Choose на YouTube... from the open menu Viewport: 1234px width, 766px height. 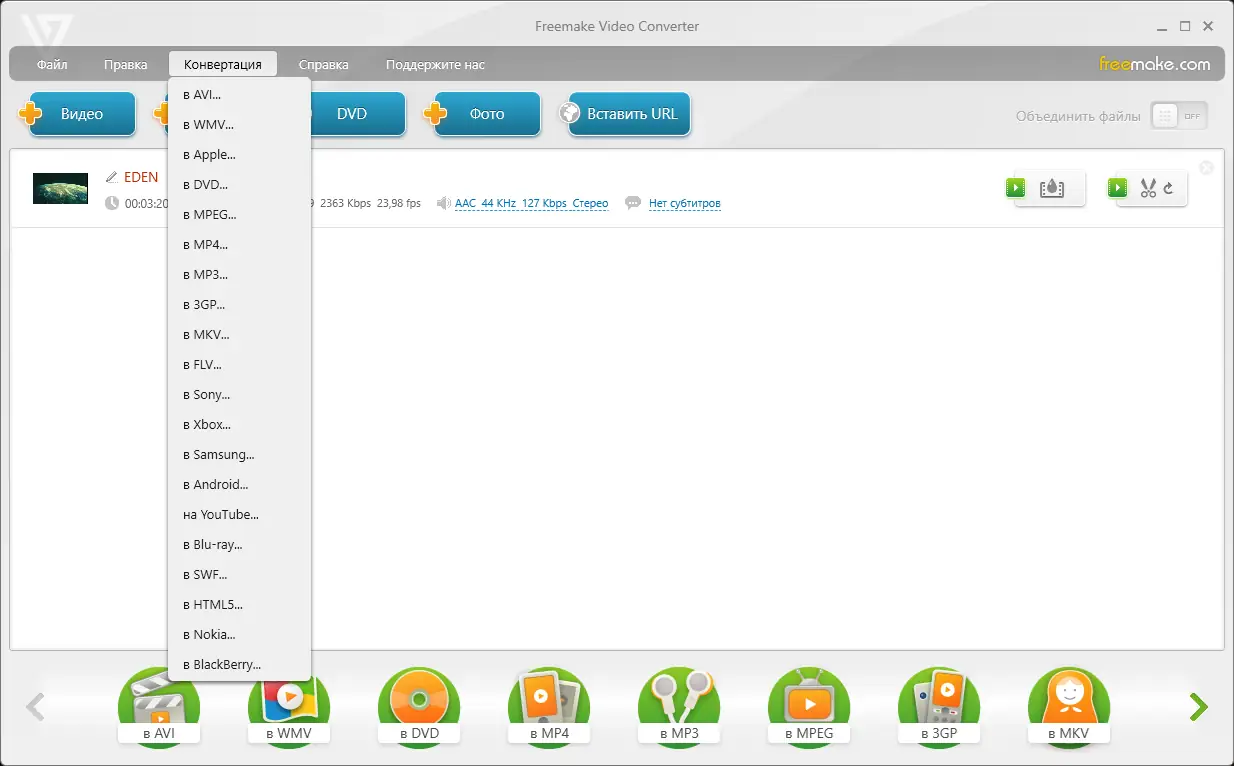(x=221, y=514)
